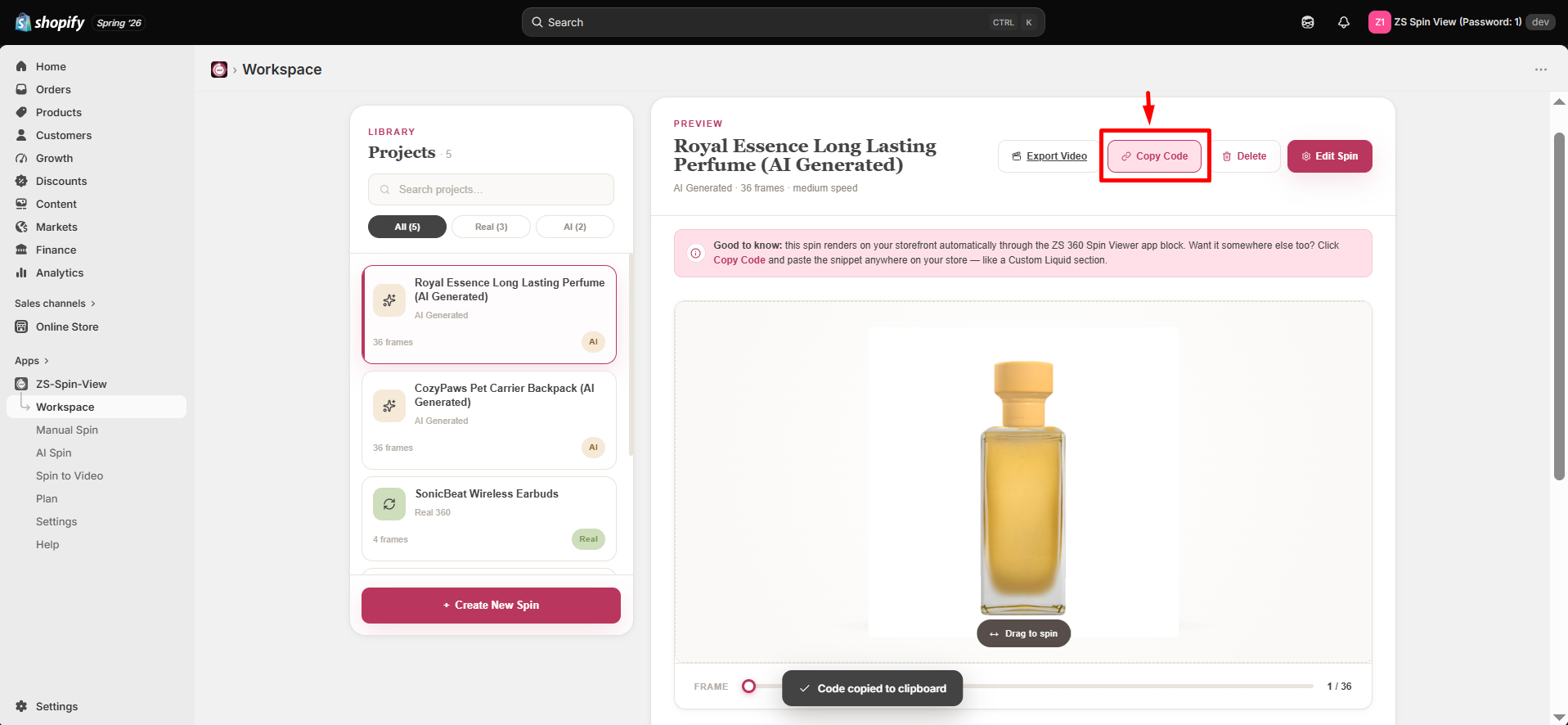Screen dimensions: 1568x725
Task: Filter projects by AI (2)
Action: [x=575, y=227]
